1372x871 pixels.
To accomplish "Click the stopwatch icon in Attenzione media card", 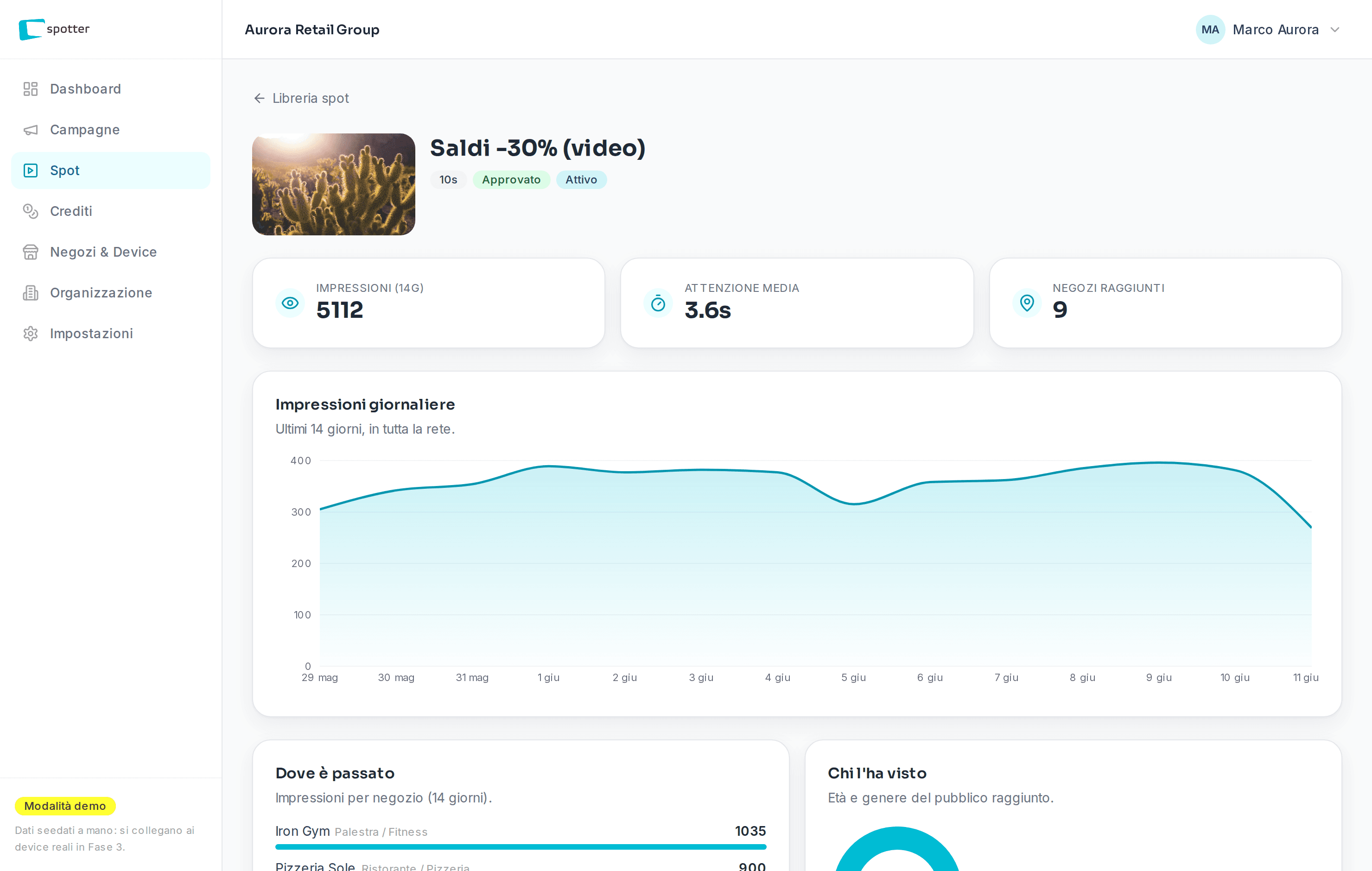I will [x=658, y=303].
